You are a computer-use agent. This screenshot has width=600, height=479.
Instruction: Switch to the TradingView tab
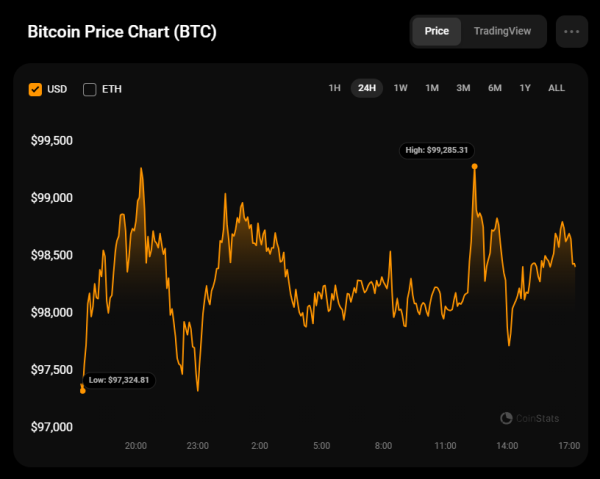(502, 31)
